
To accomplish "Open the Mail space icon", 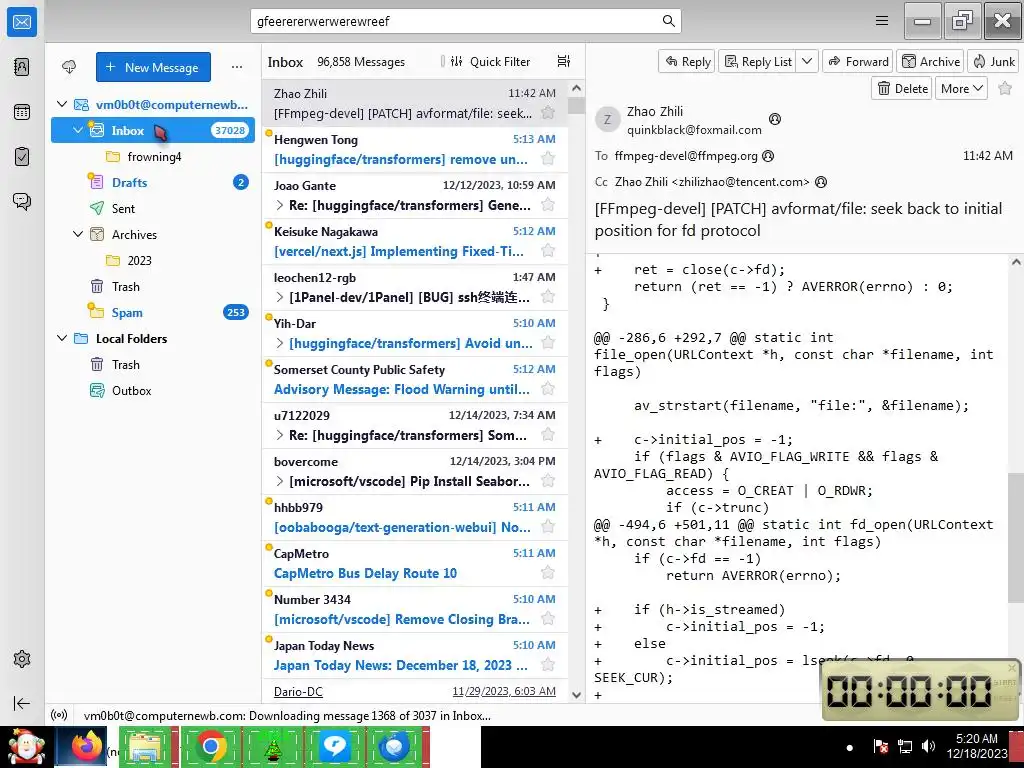I will pos(22,22).
